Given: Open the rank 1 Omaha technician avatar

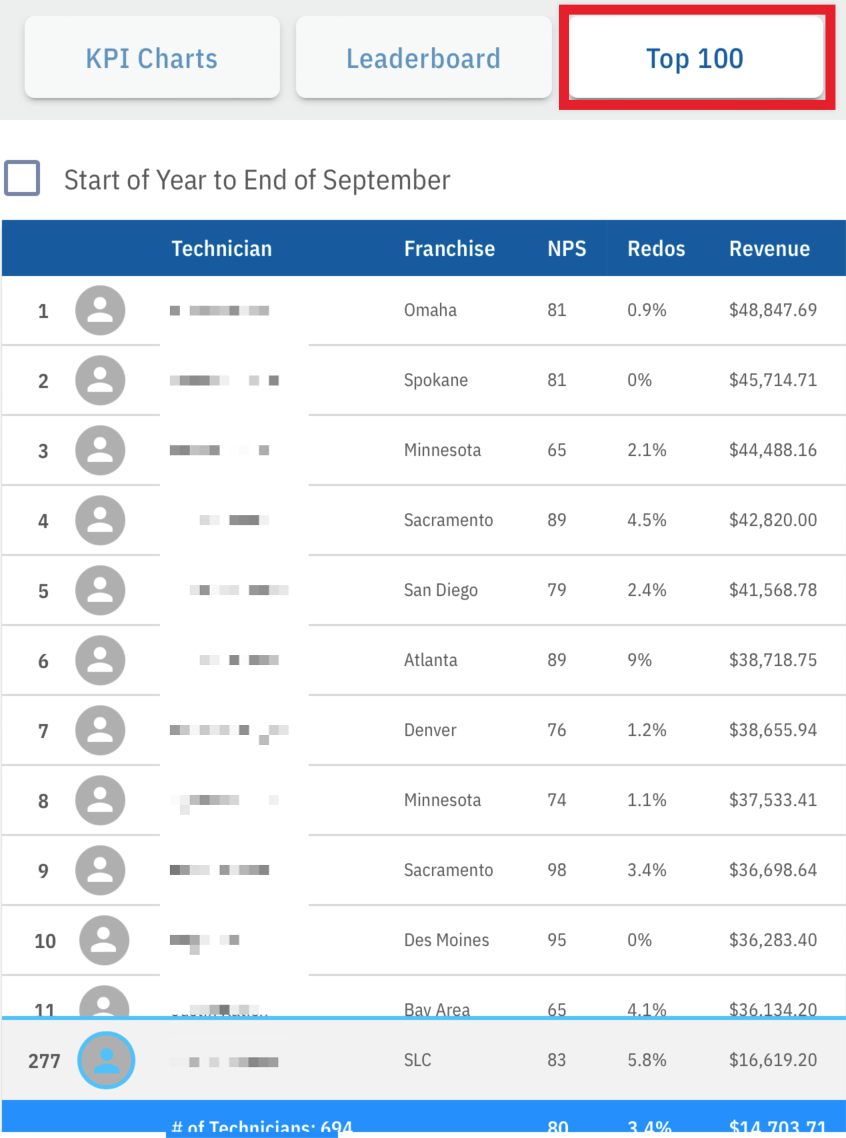Looking at the screenshot, I should coord(100,311).
